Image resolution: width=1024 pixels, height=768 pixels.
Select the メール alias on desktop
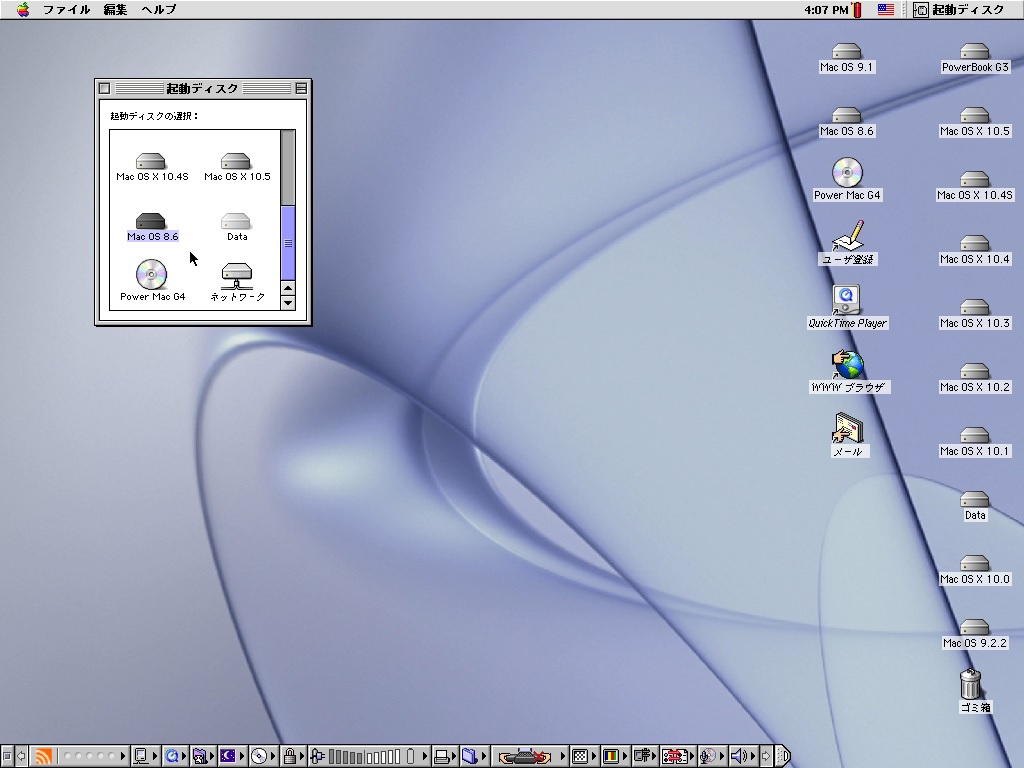[848, 435]
